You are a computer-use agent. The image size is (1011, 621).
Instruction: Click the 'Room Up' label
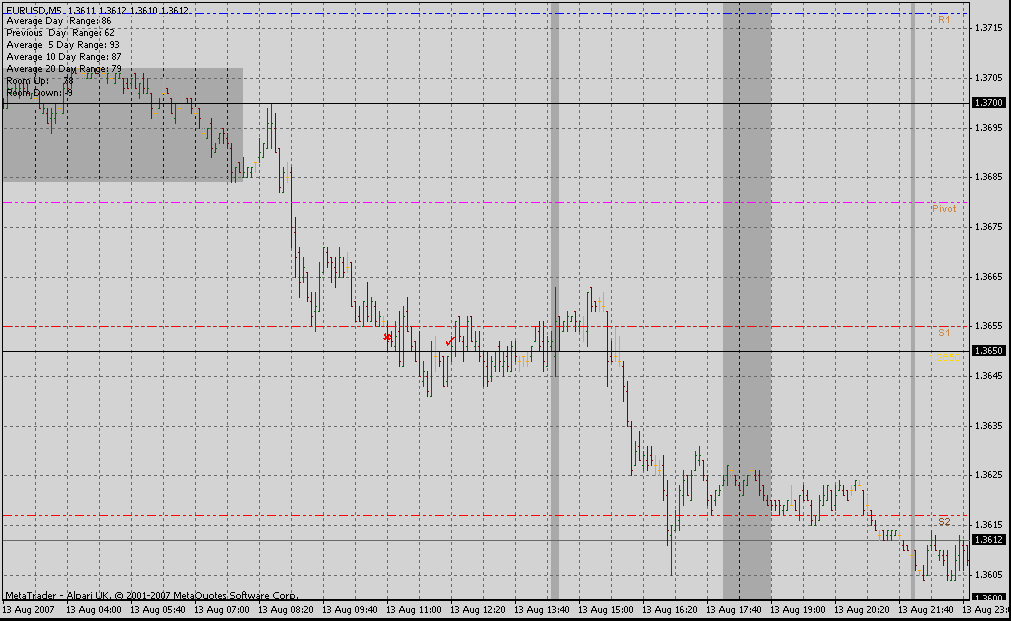(40, 81)
